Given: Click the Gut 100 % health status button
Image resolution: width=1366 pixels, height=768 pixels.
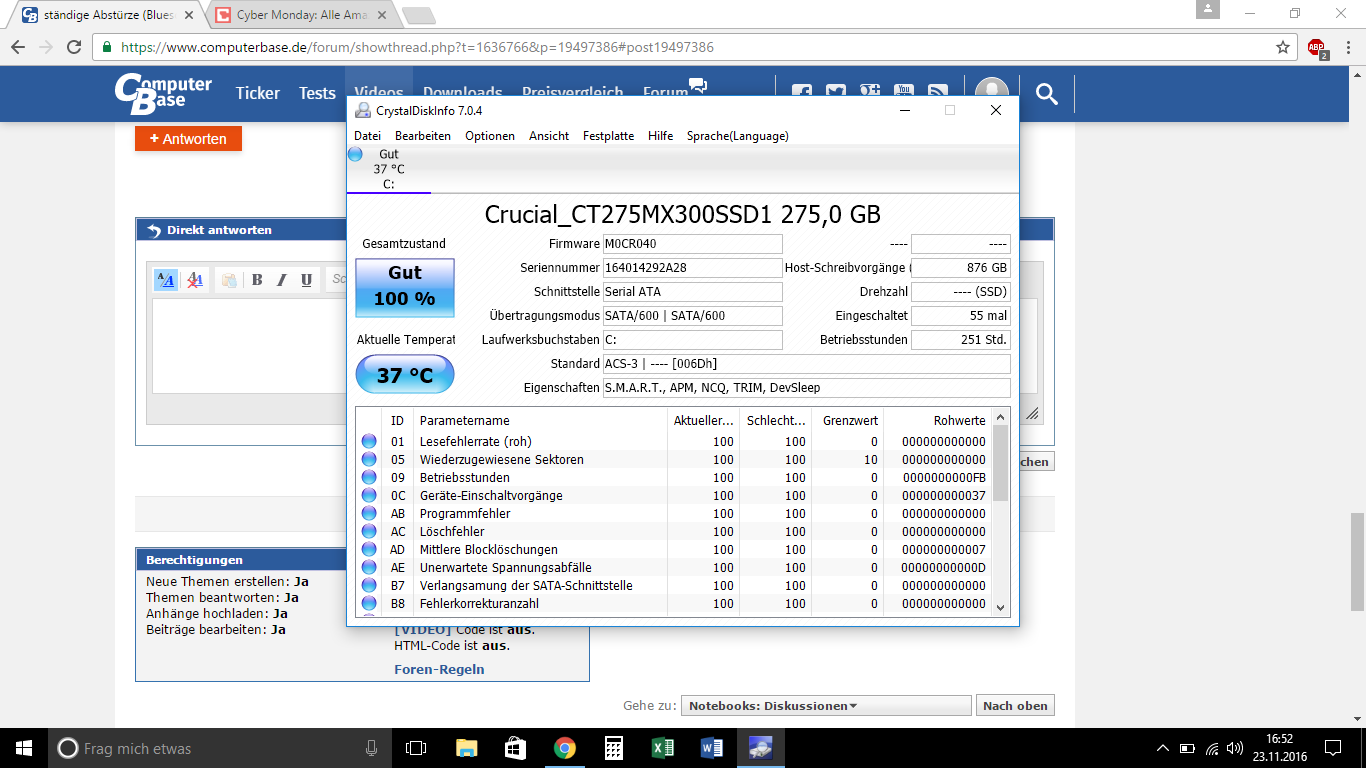Looking at the screenshot, I should (404, 288).
